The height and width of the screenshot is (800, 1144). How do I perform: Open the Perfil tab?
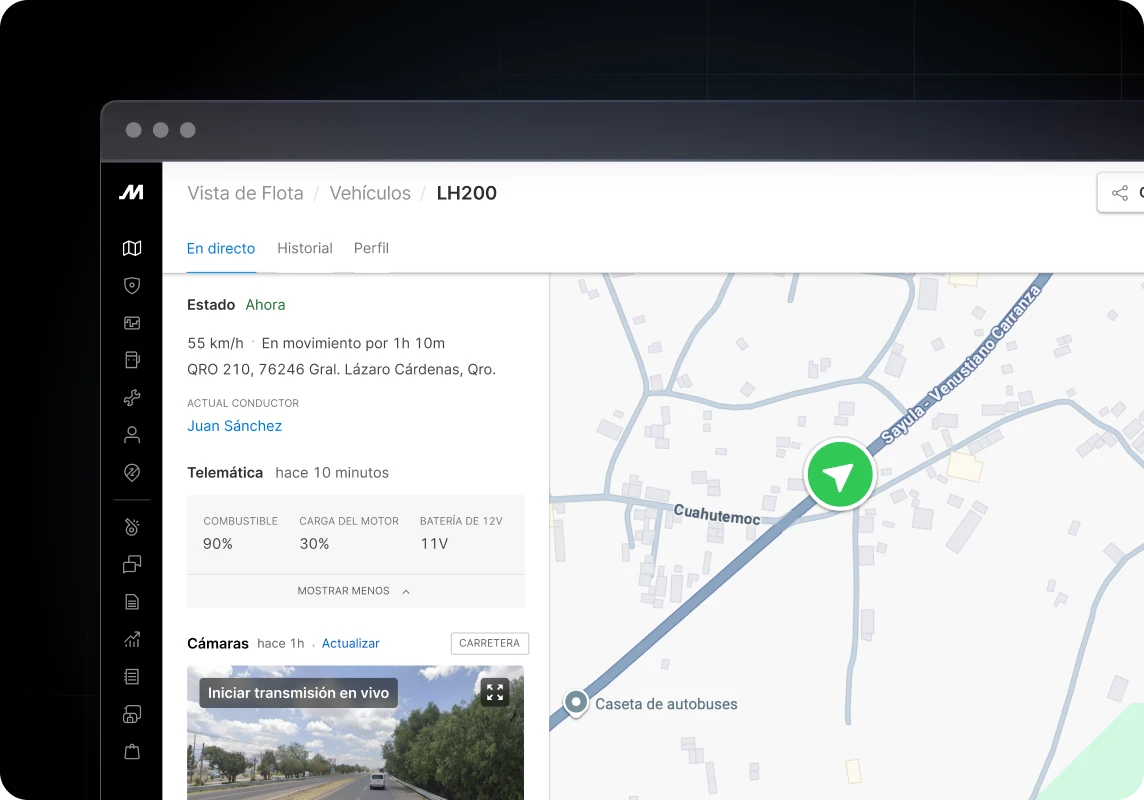[x=371, y=248]
